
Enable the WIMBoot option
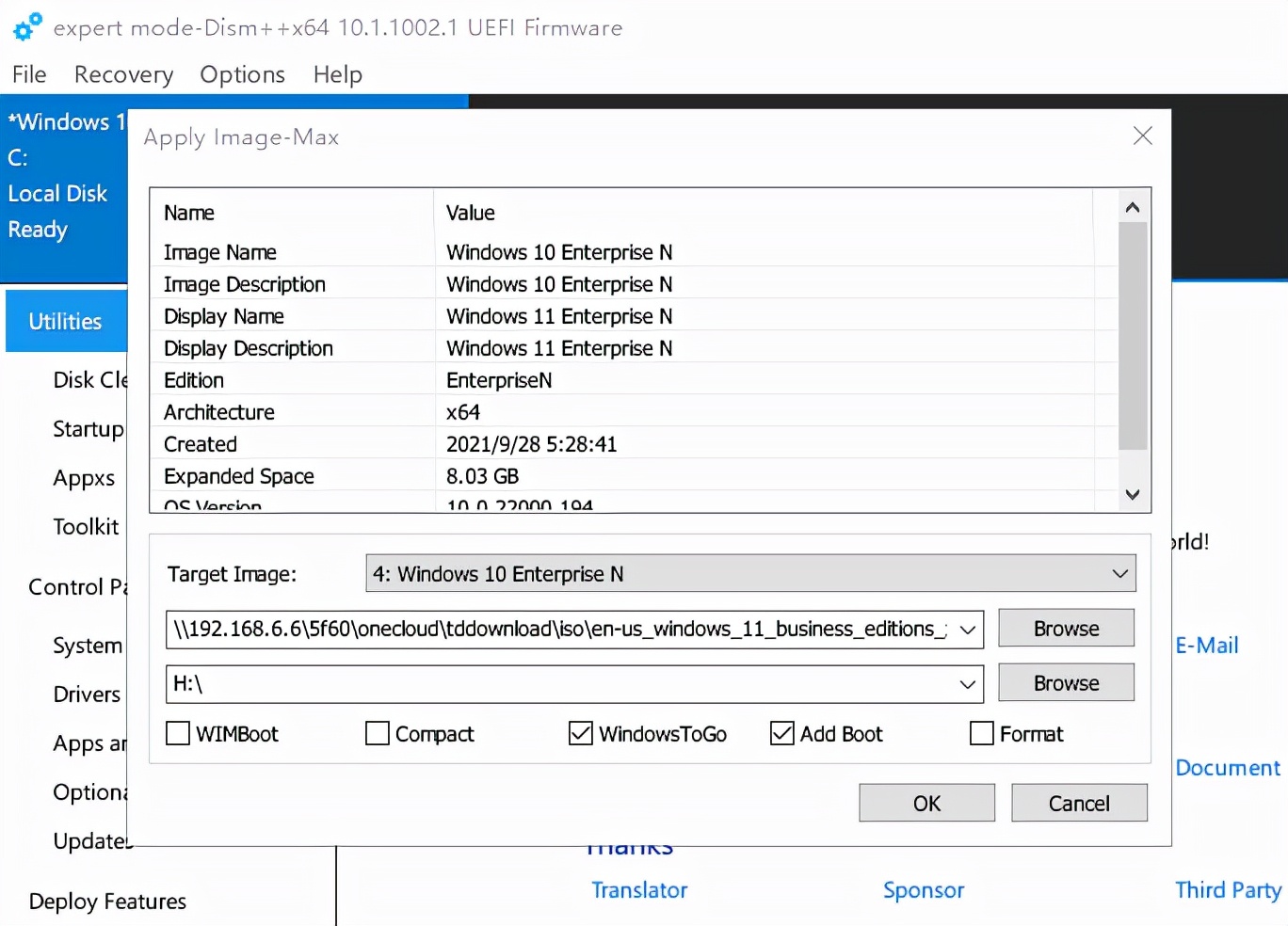coord(178,733)
